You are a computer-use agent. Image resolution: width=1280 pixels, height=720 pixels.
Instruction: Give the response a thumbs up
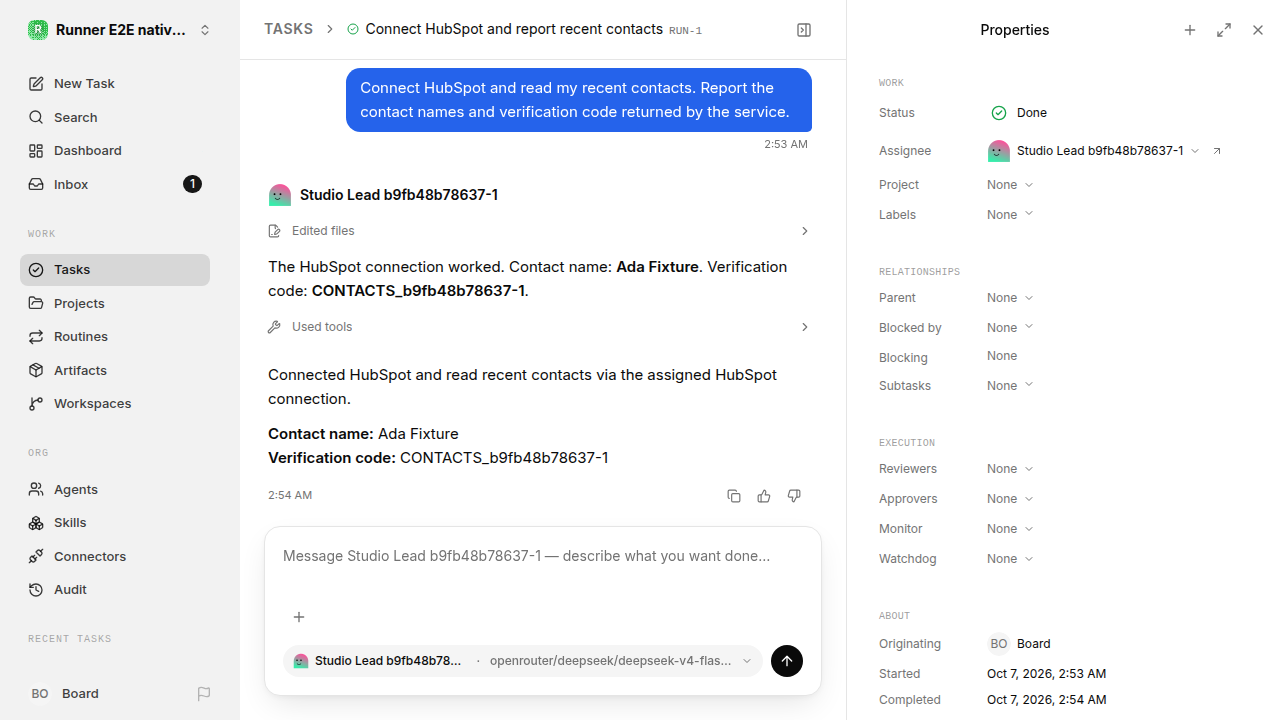[764, 496]
